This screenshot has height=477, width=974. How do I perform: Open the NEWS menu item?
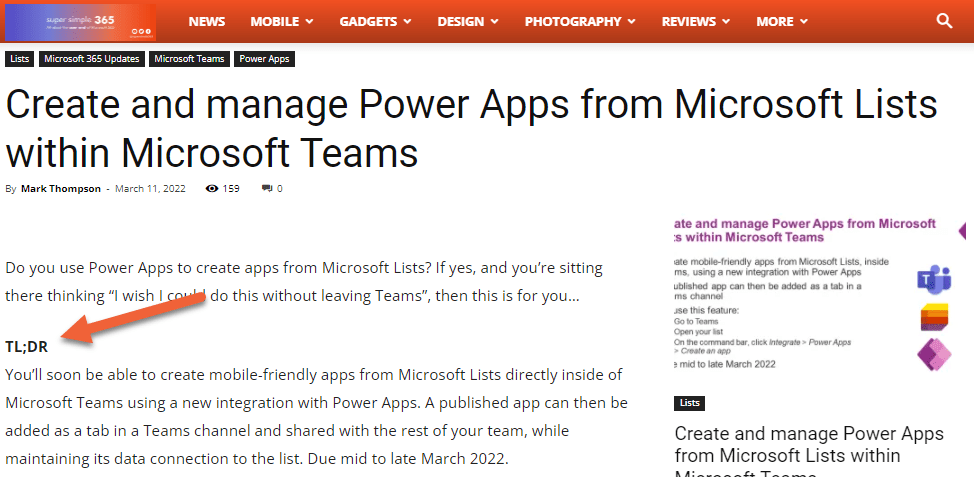pyautogui.click(x=207, y=22)
